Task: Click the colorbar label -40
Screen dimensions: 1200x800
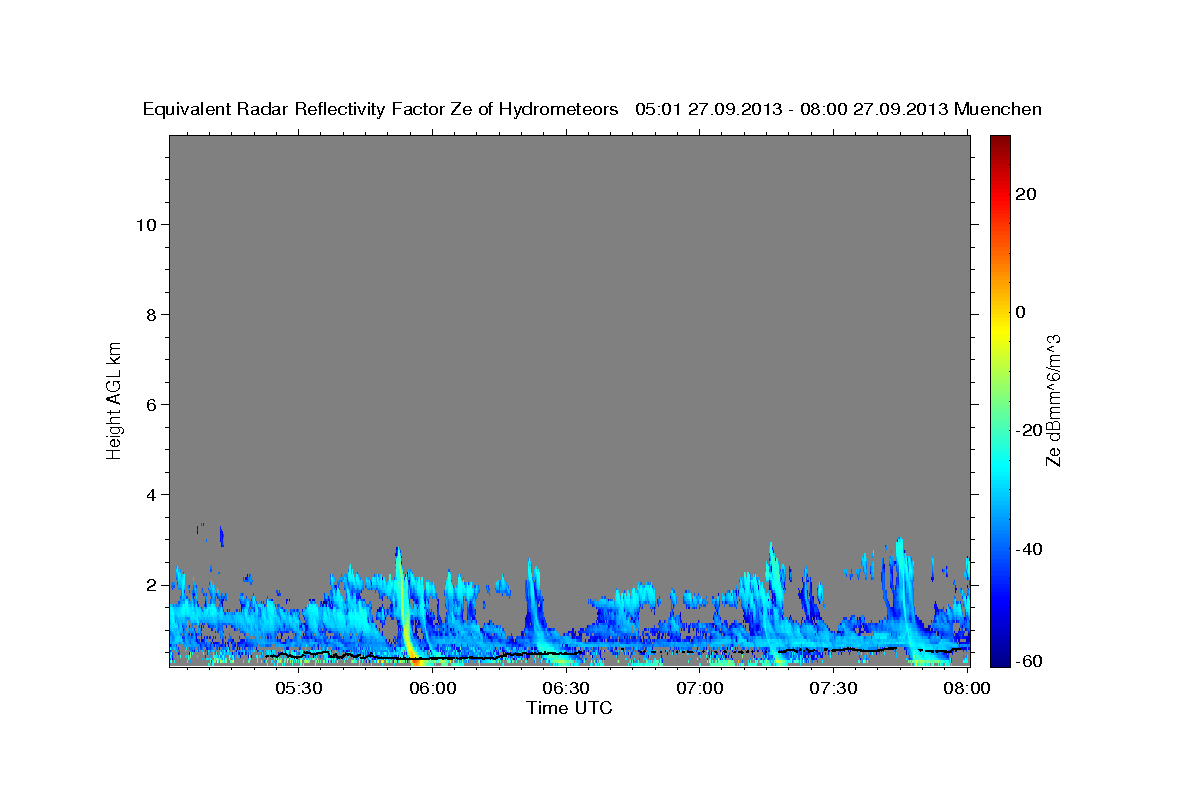Action: pyautogui.click(x=1029, y=548)
